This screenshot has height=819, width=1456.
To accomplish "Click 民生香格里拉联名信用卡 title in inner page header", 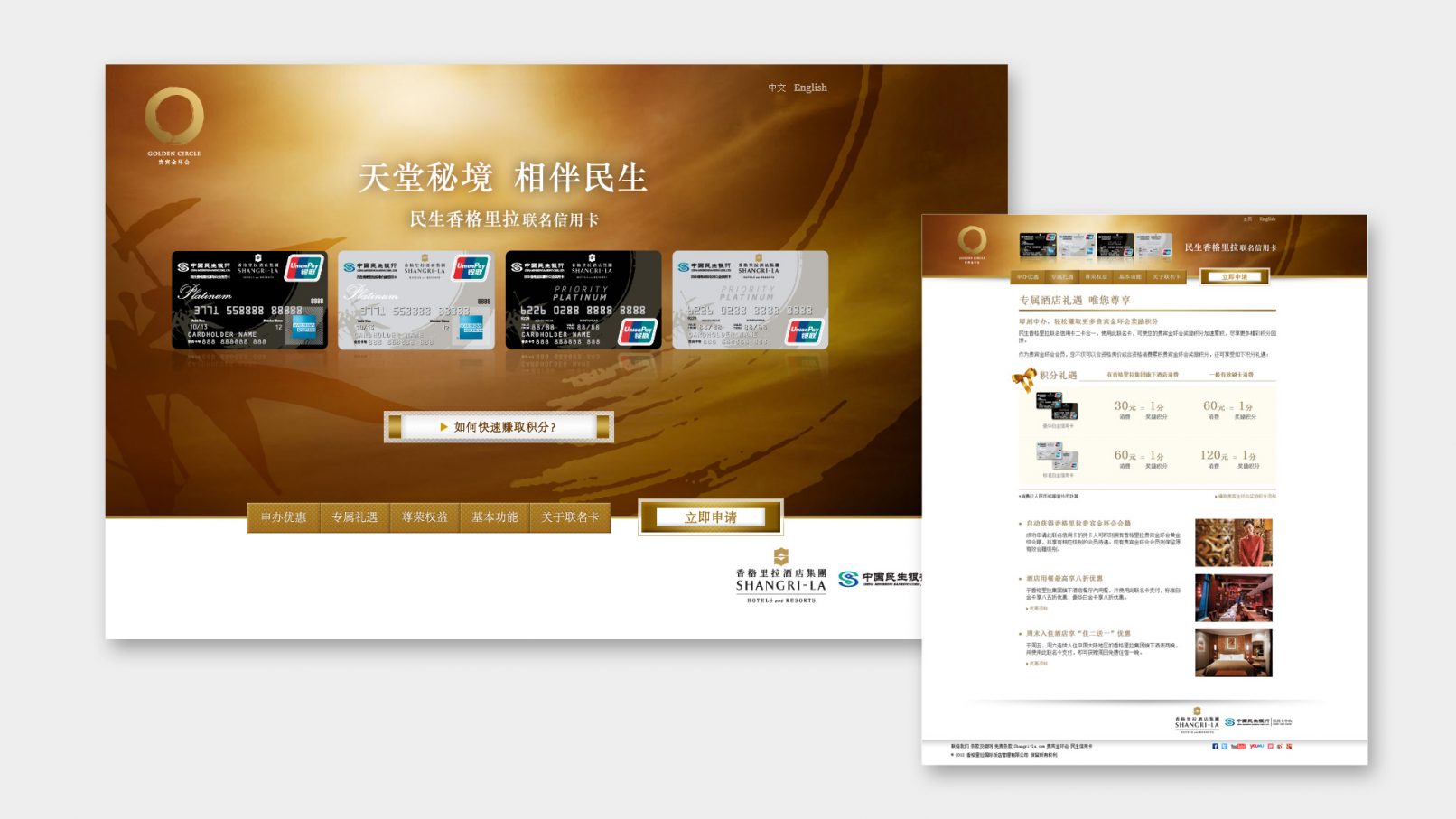I will (x=1230, y=247).
